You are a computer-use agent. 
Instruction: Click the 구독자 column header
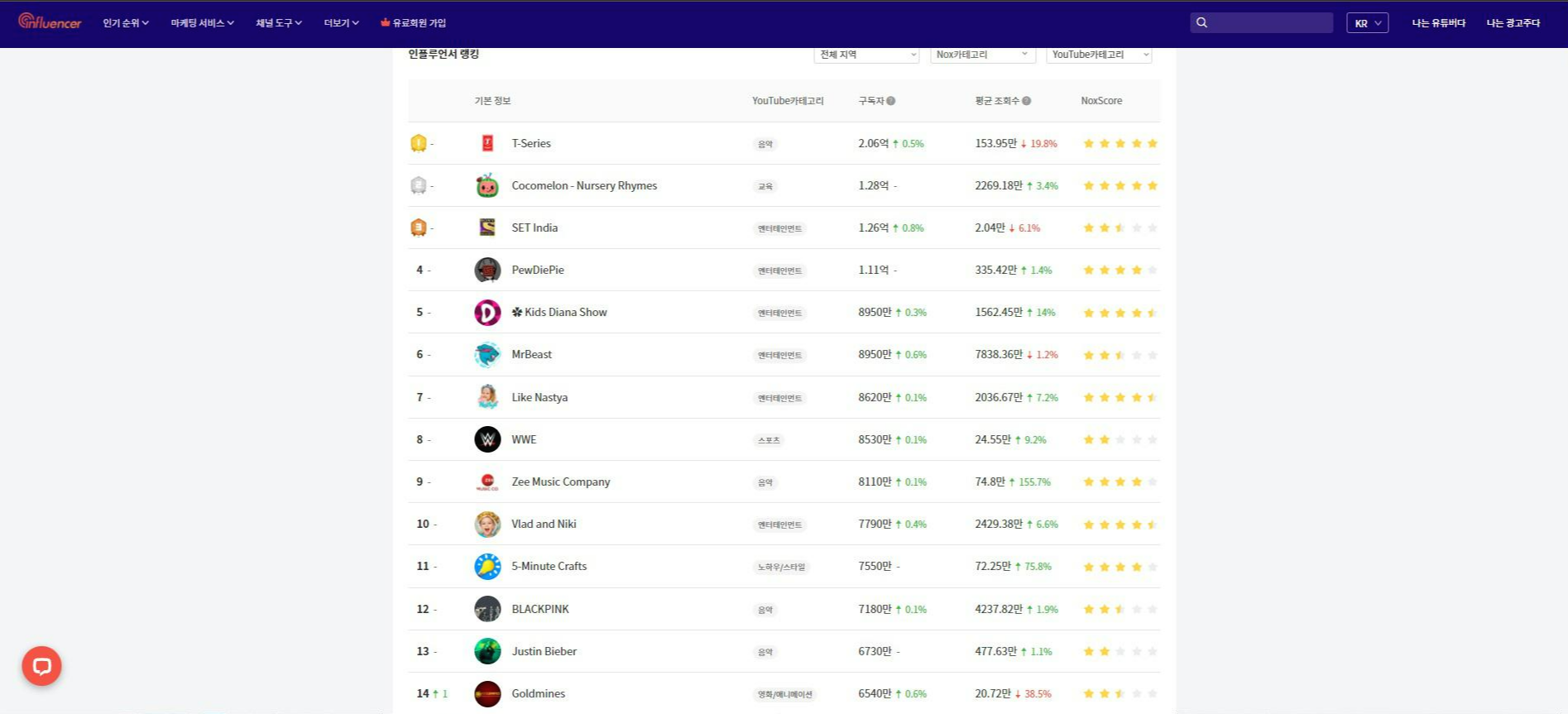tap(871, 101)
